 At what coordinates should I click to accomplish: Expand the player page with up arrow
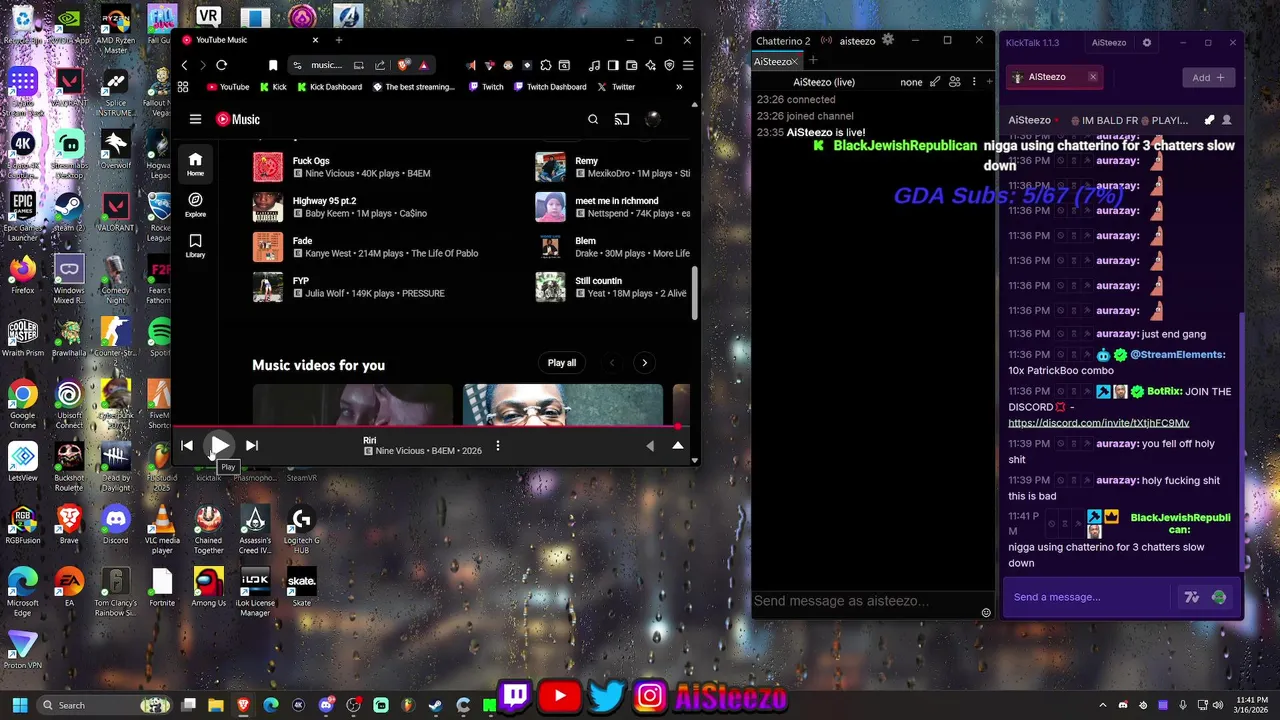[x=678, y=446]
